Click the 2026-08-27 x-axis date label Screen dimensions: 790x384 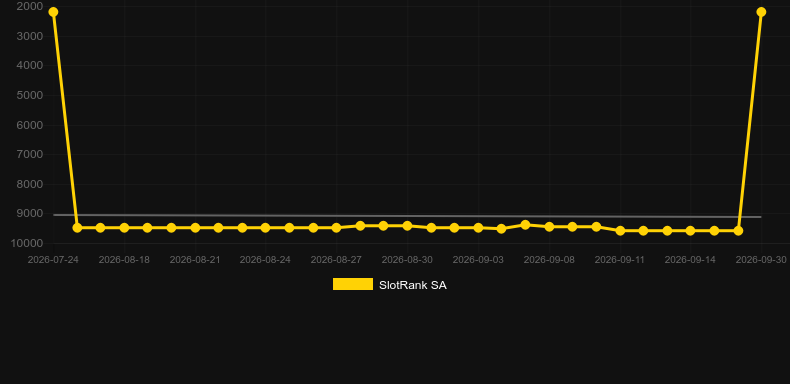click(x=337, y=260)
